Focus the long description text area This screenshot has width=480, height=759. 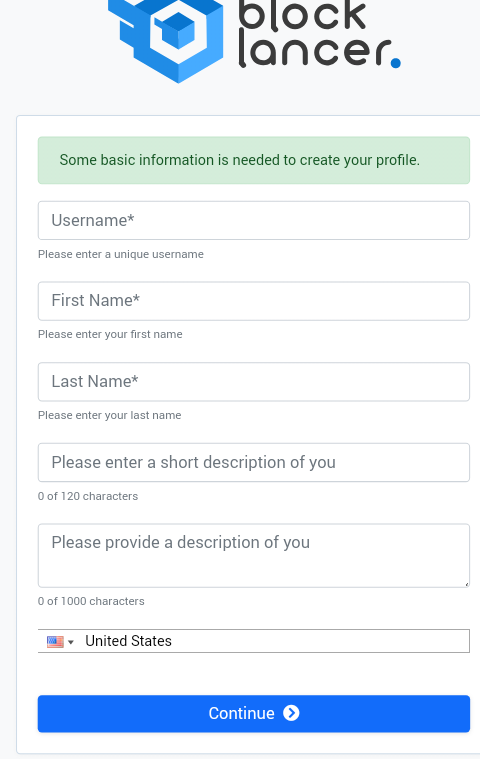[x=254, y=556]
